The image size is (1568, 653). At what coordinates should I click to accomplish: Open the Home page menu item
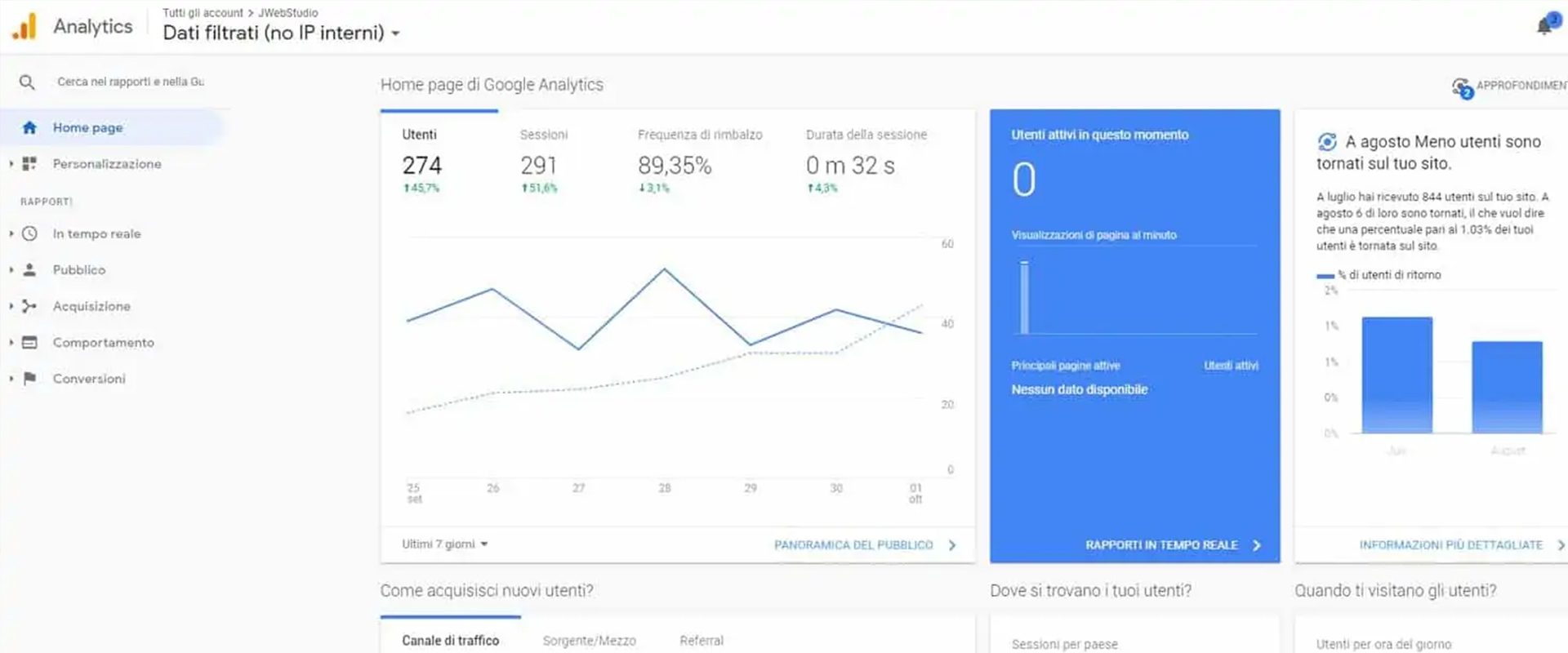click(110, 127)
